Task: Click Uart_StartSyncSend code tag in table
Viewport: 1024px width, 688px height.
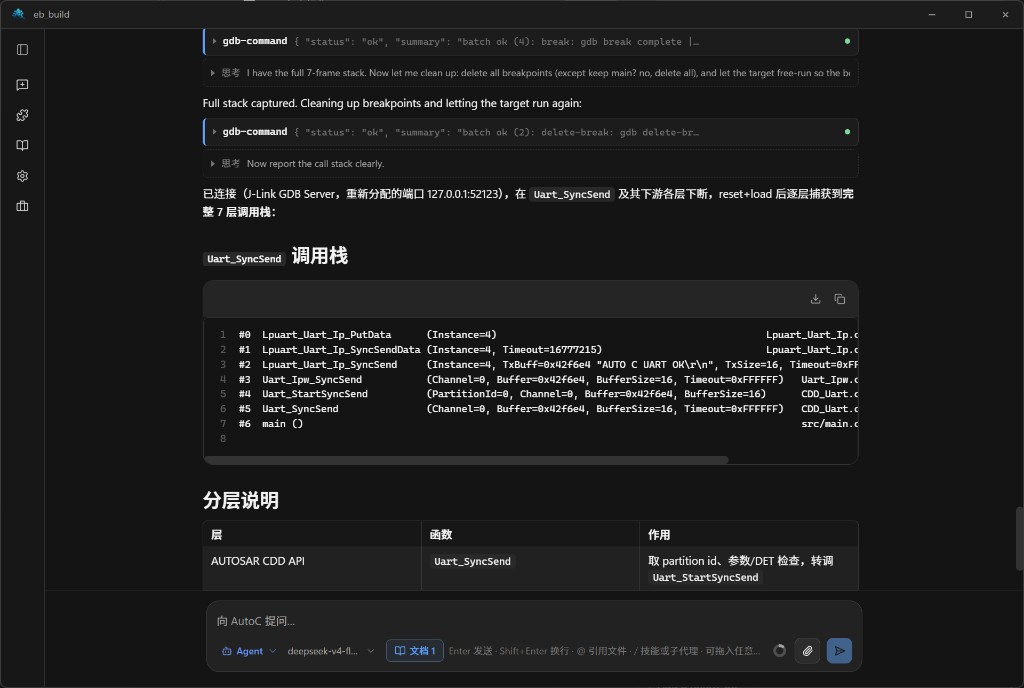Action: [705, 578]
